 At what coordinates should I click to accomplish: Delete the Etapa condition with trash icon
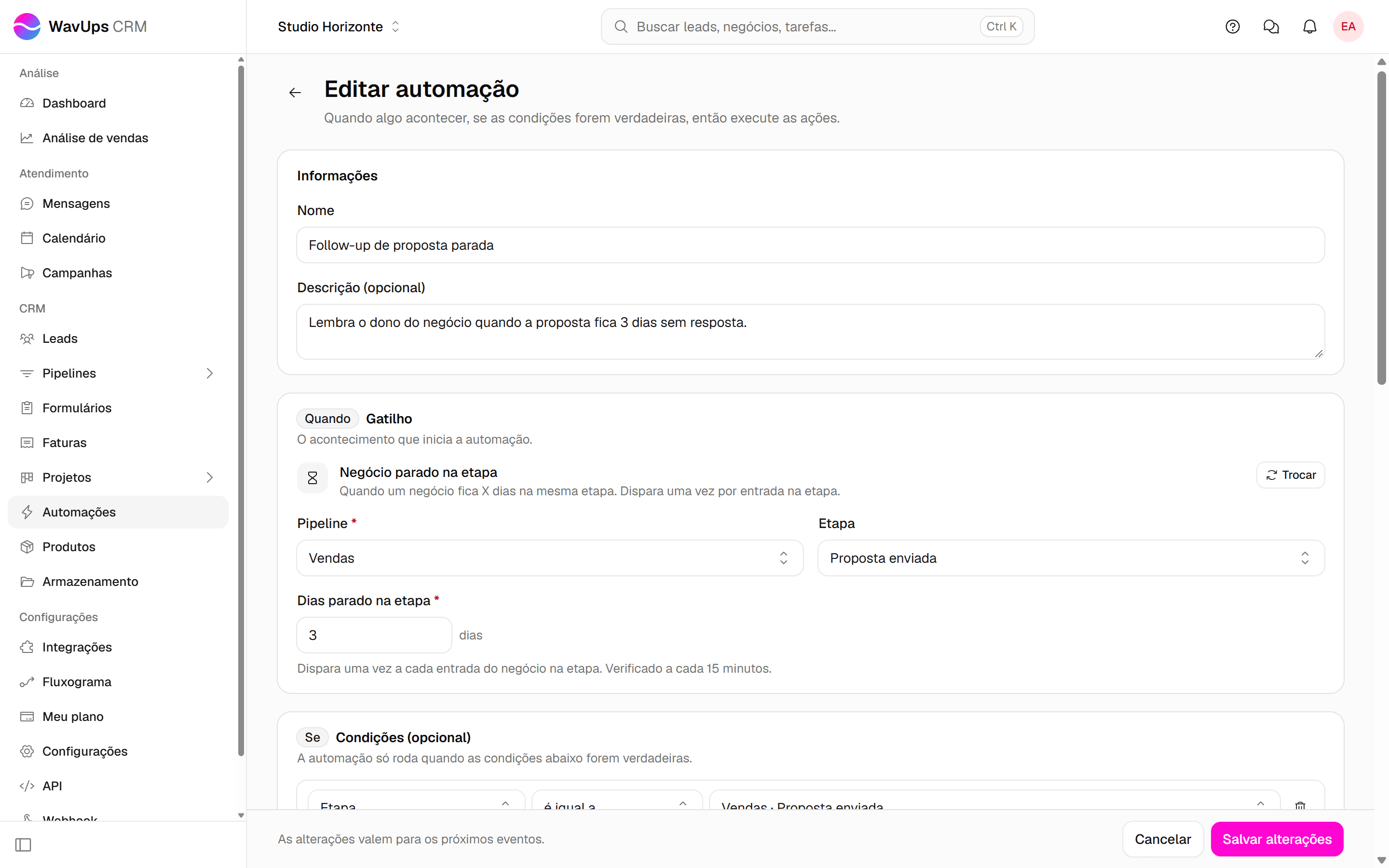tap(1300, 805)
